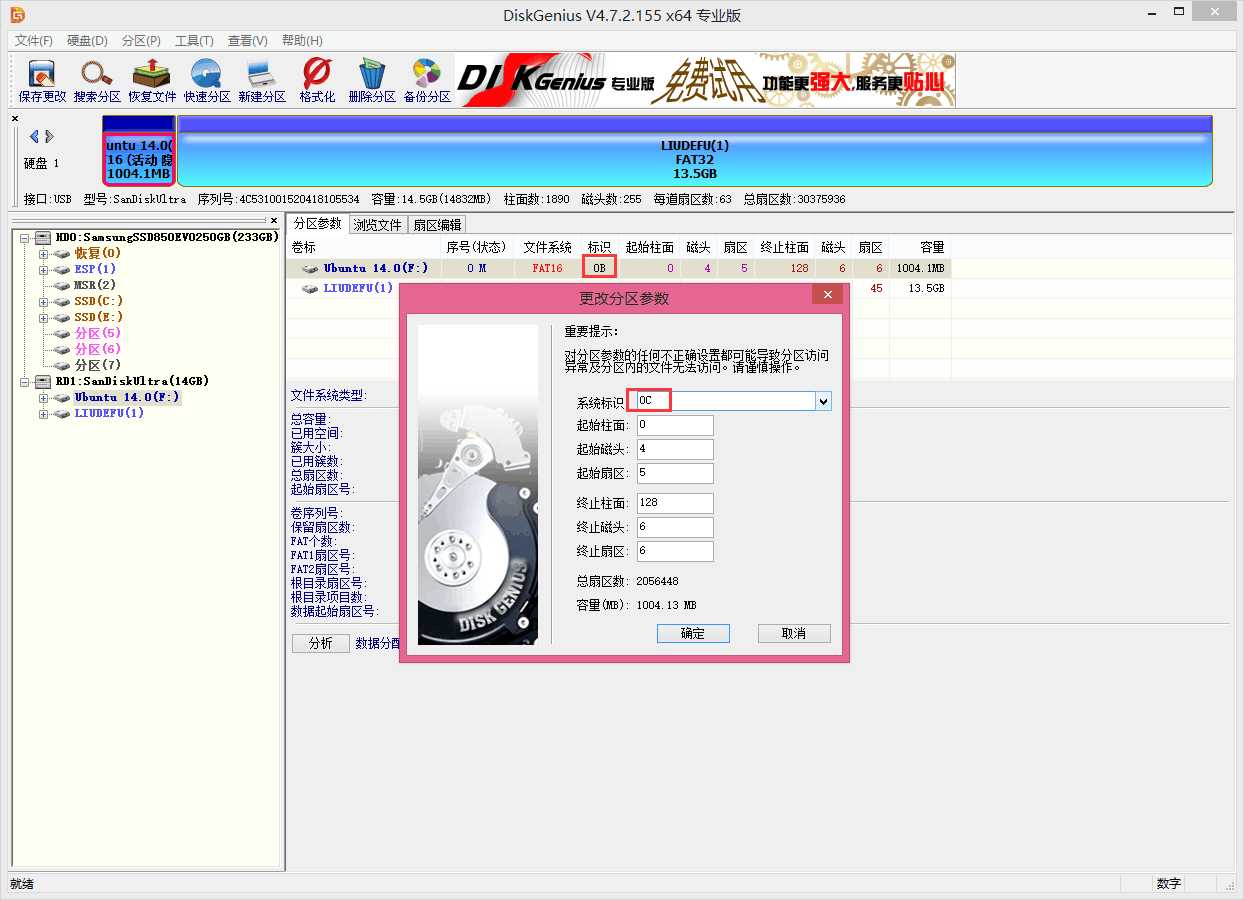The height and width of the screenshot is (900, 1244).
Task: Select LIUDEFU(1) row in partition table
Action: pos(618,288)
